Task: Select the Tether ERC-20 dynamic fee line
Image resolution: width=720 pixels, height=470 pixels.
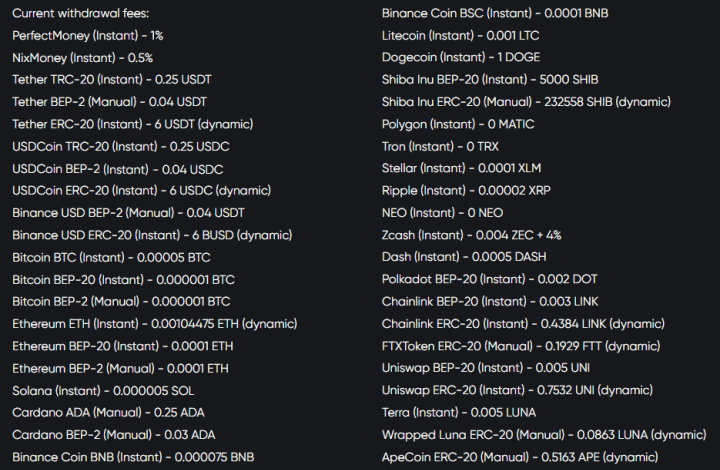Action: coord(132,124)
